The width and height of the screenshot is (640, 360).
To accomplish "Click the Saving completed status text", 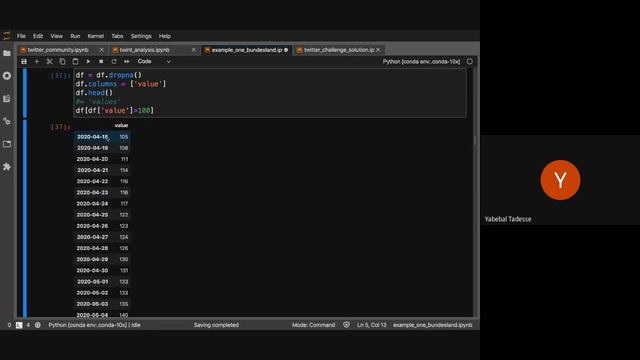I will pyautogui.click(x=216, y=325).
